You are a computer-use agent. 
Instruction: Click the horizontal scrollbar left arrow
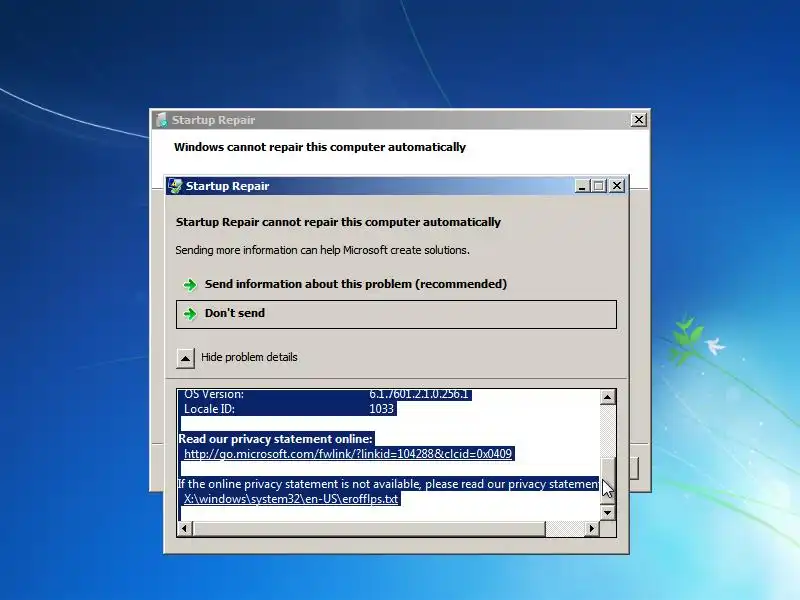click(185, 529)
